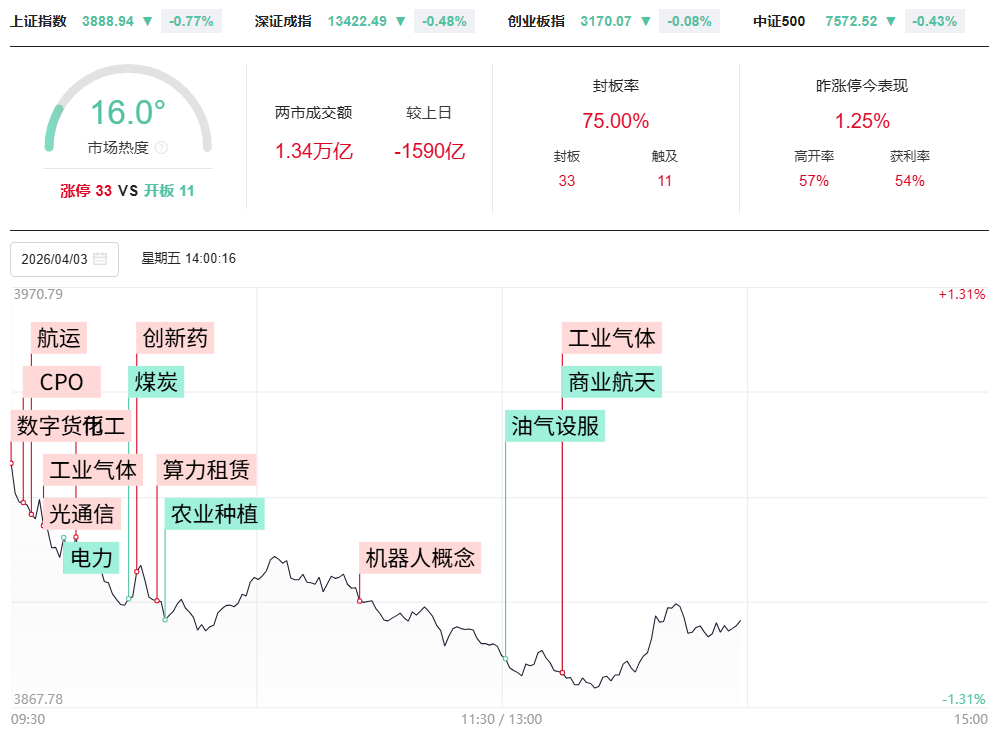Click the calendar icon in the date field

(100, 259)
